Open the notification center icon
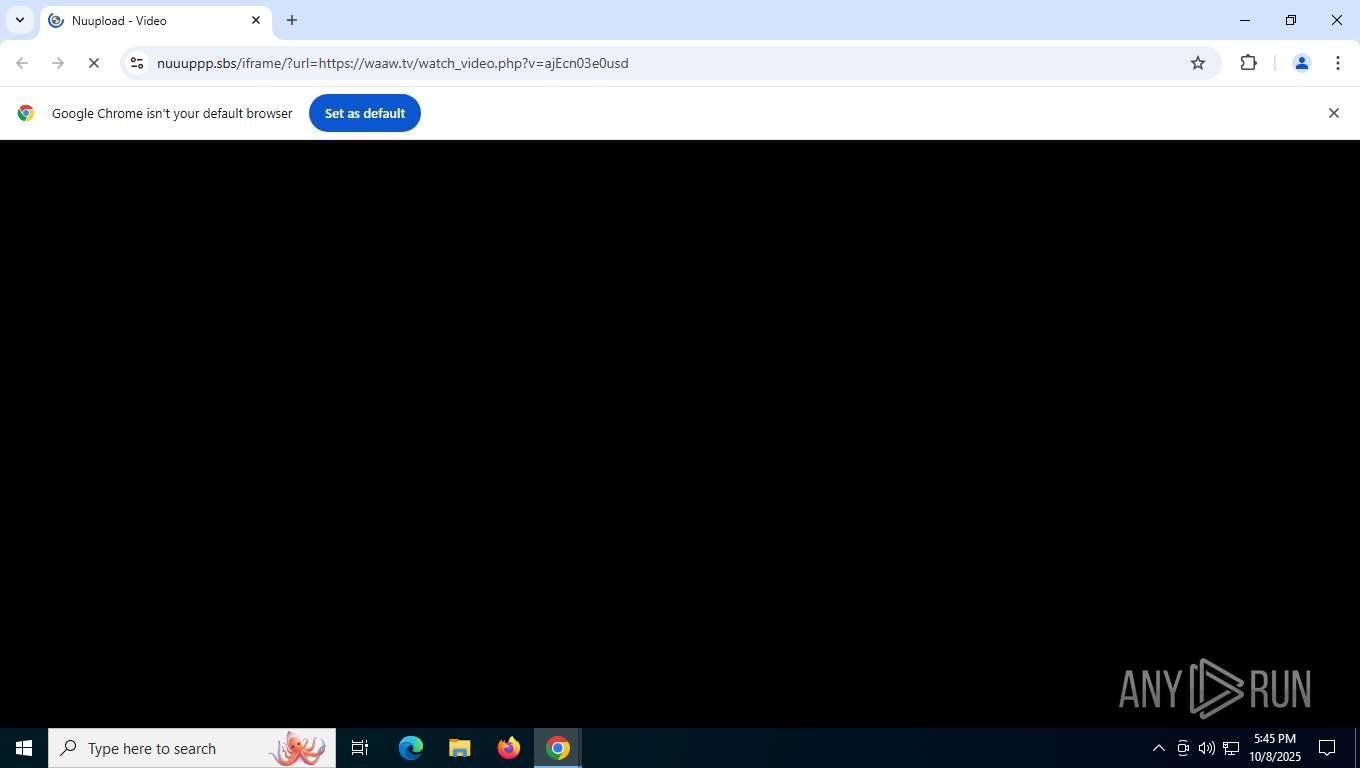 point(1327,748)
